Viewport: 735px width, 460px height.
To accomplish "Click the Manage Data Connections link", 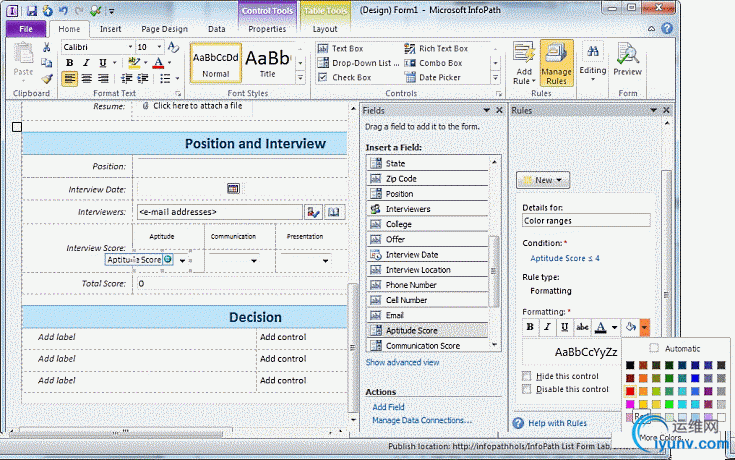I will (x=421, y=420).
